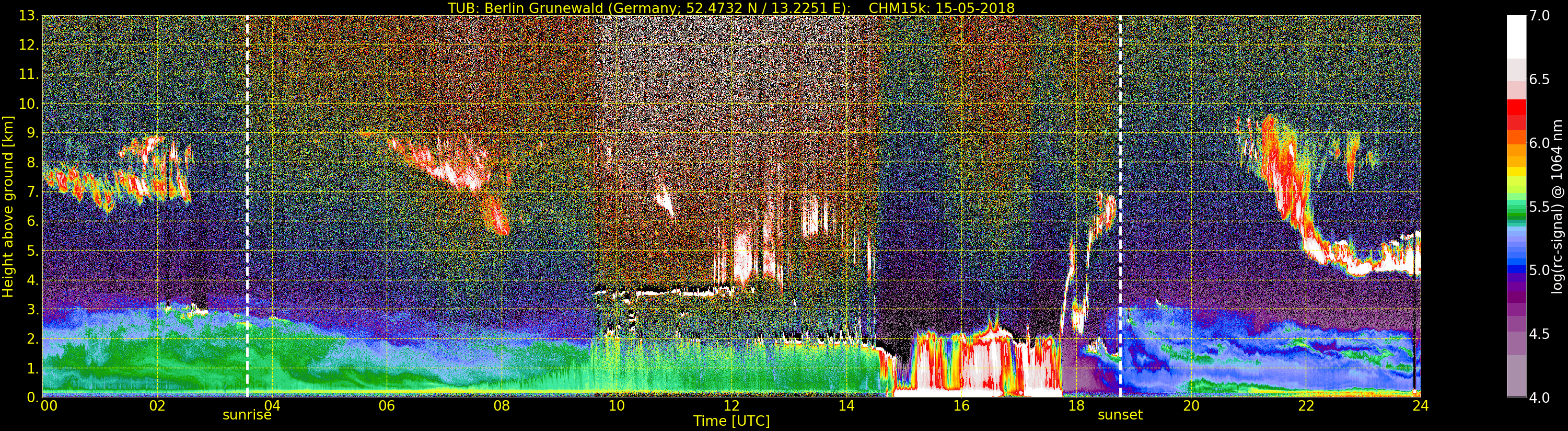The image size is (1568, 431).
Task: Click the '4.0' colorbar tick value
Action: (1539, 398)
